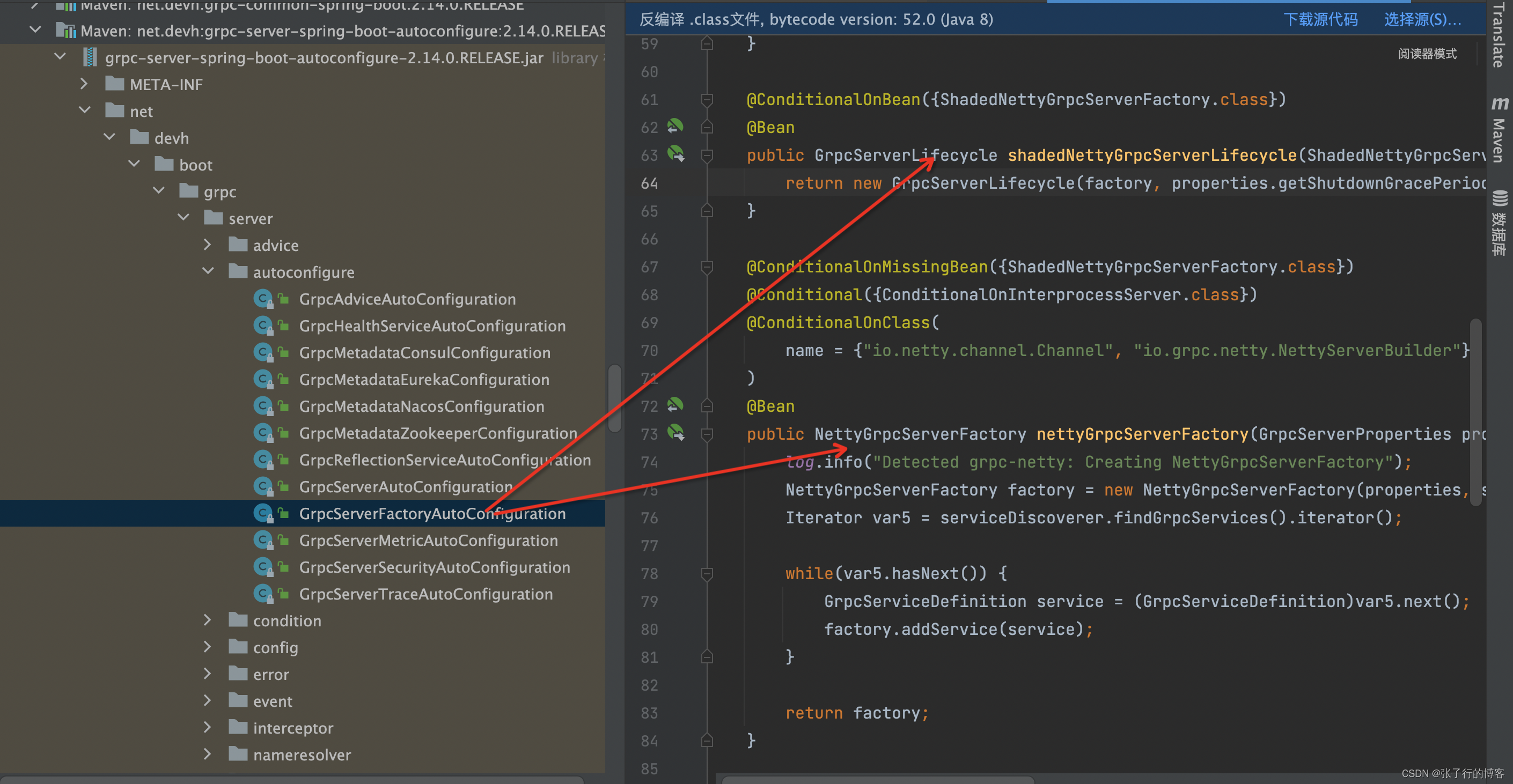Open the Translate side panel
The width and height of the screenshot is (1513, 784).
point(1499,35)
